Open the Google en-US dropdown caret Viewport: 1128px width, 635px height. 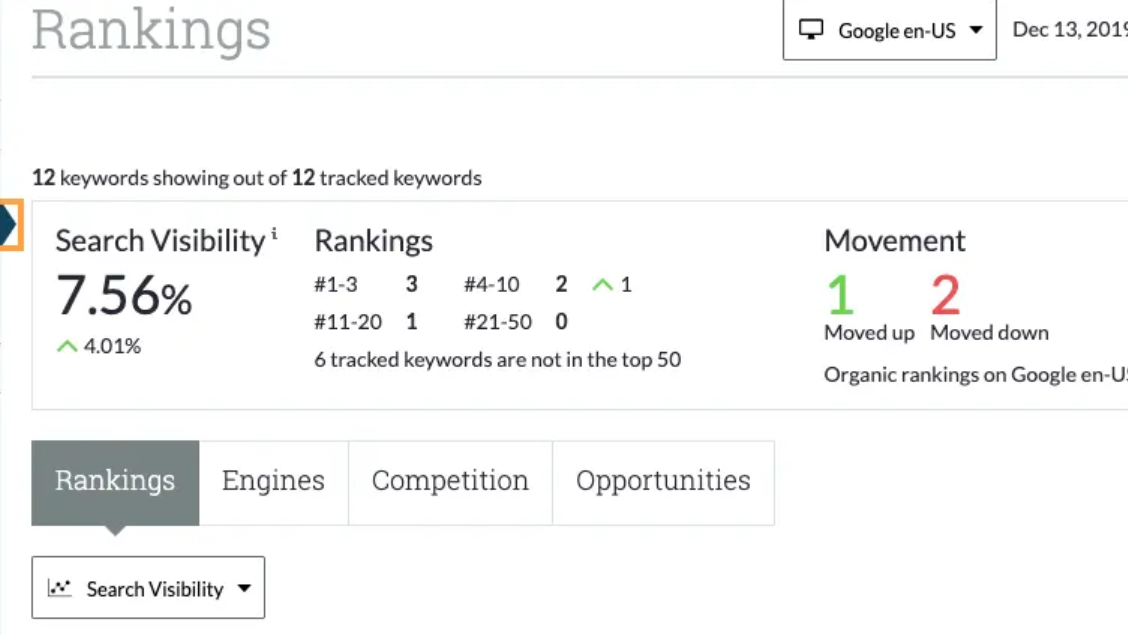click(976, 31)
